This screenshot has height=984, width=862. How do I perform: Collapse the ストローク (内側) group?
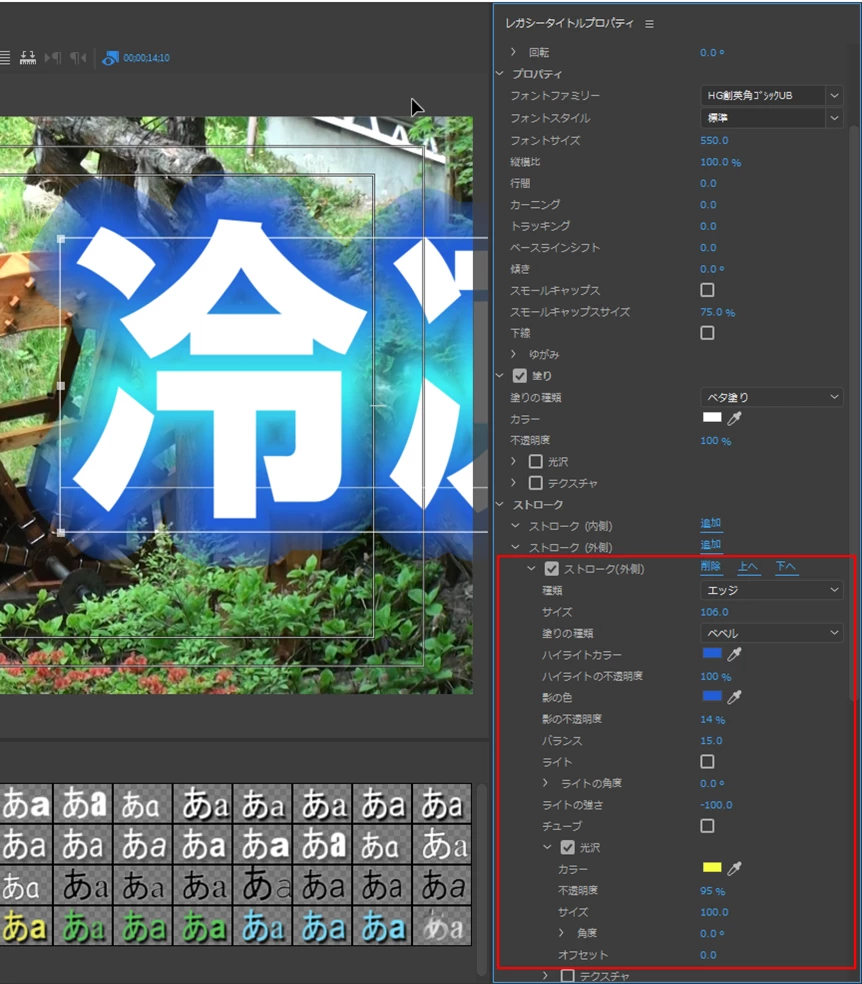tap(515, 526)
